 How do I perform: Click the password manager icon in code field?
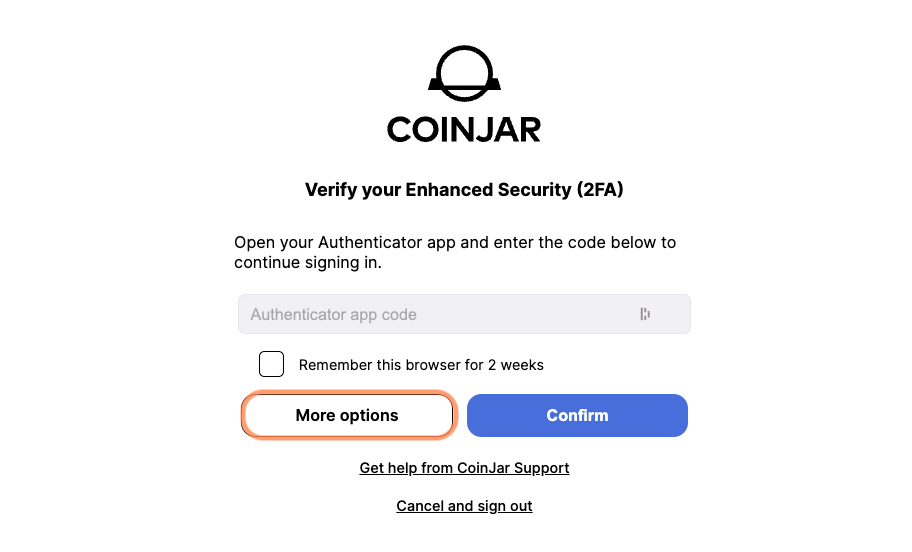coord(645,314)
